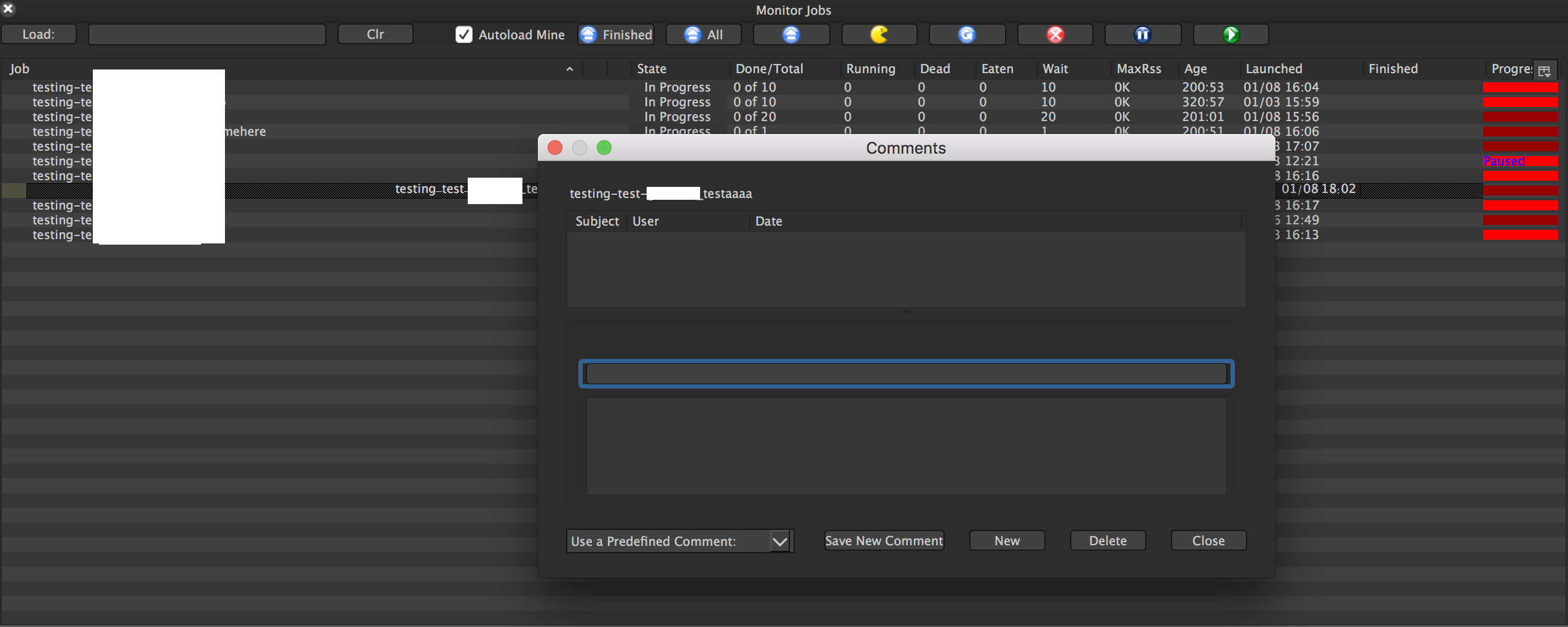Click the Date column header in Comments

996,221
